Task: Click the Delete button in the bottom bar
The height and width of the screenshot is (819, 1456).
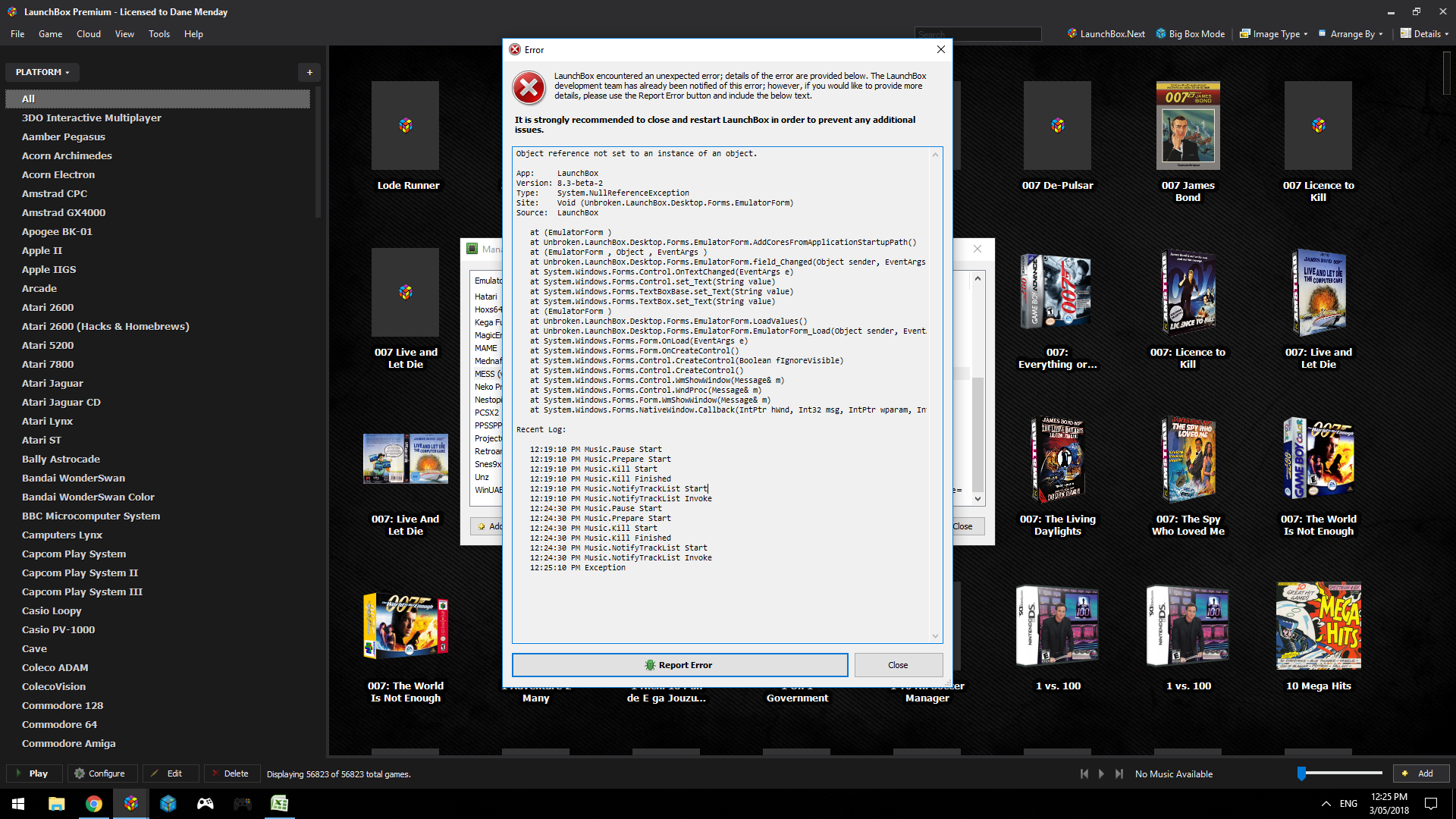Action: 231,773
